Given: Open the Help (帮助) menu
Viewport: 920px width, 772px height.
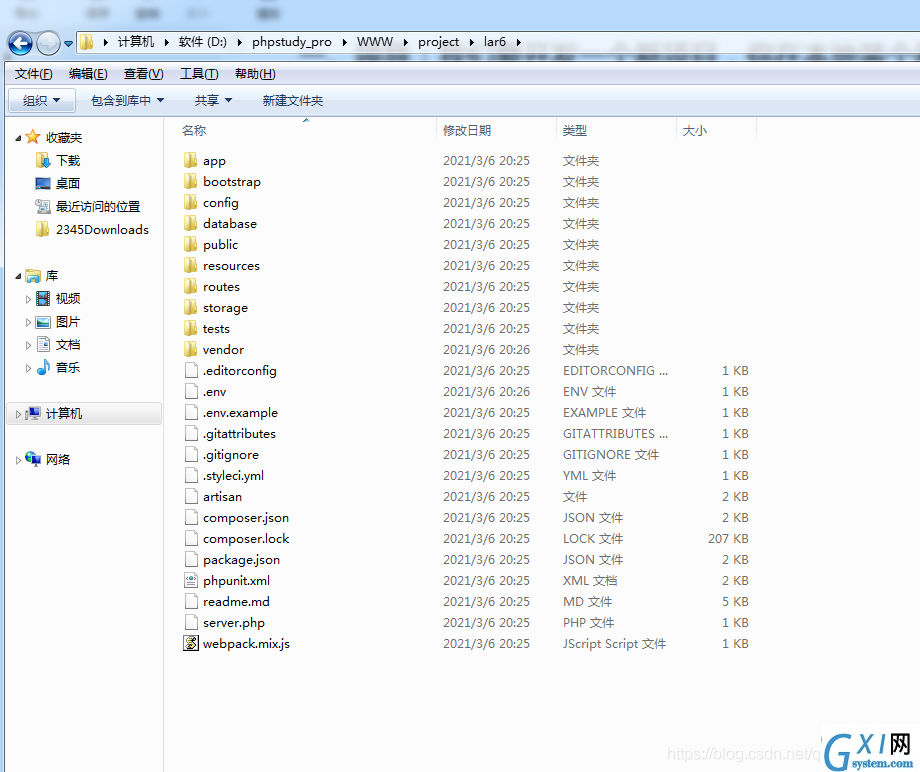Looking at the screenshot, I should (x=255, y=73).
